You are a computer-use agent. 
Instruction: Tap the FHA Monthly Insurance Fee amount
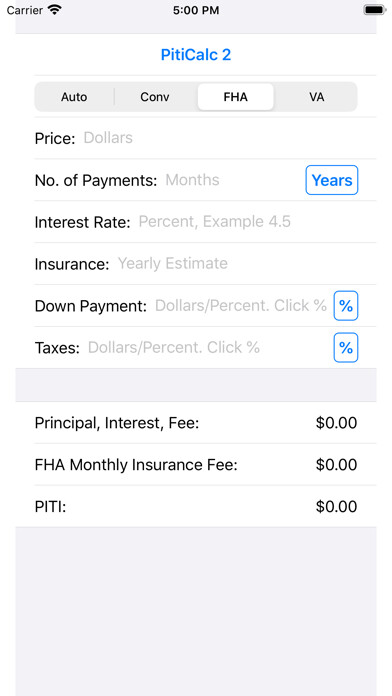336,465
